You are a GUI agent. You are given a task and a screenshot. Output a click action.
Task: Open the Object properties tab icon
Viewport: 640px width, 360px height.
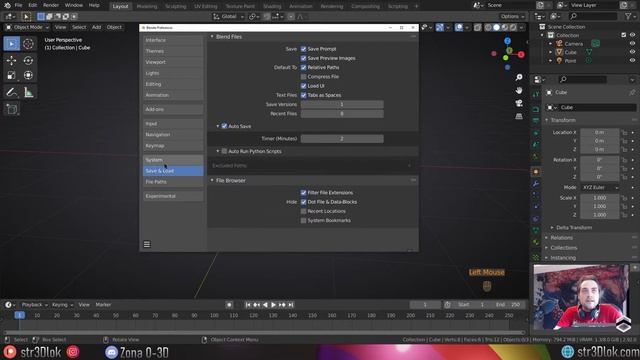pos(536,172)
